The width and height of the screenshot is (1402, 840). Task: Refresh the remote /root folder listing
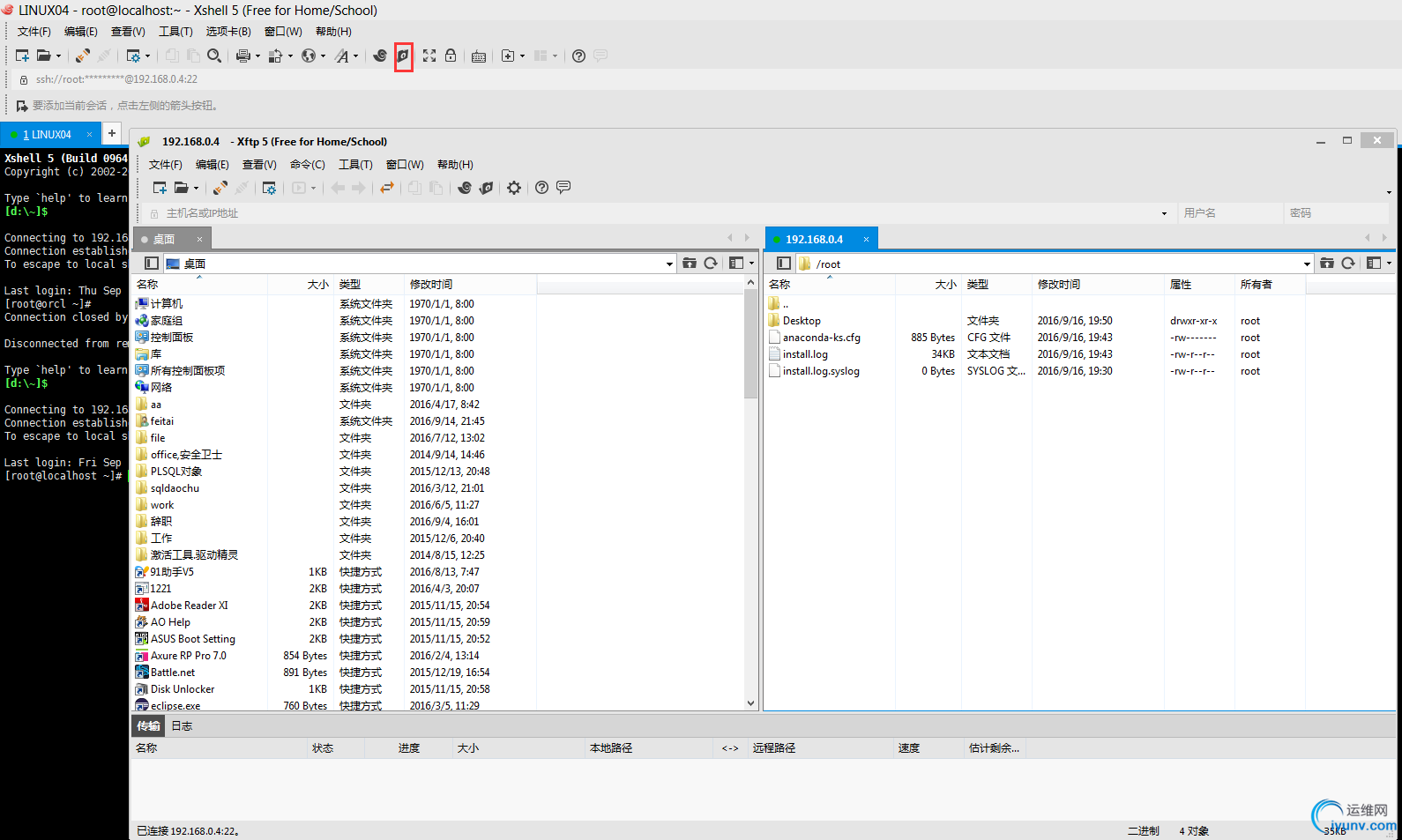click(1347, 264)
